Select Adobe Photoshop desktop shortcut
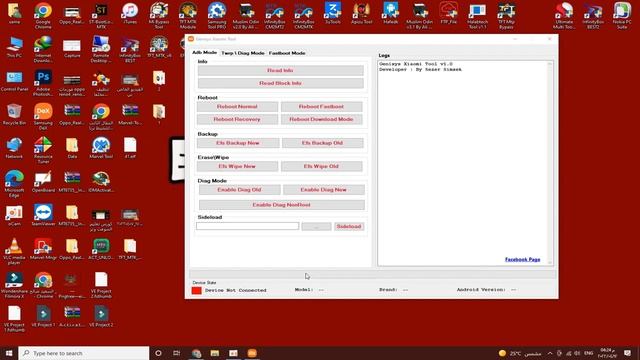Viewport: 640px width, 360px height. [43, 82]
